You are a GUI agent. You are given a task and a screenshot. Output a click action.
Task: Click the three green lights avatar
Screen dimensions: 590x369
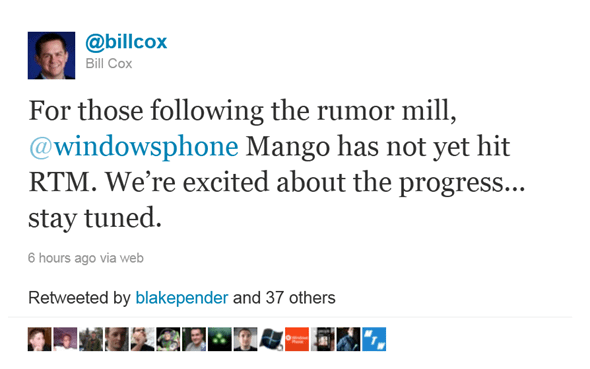click(x=220, y=339)
